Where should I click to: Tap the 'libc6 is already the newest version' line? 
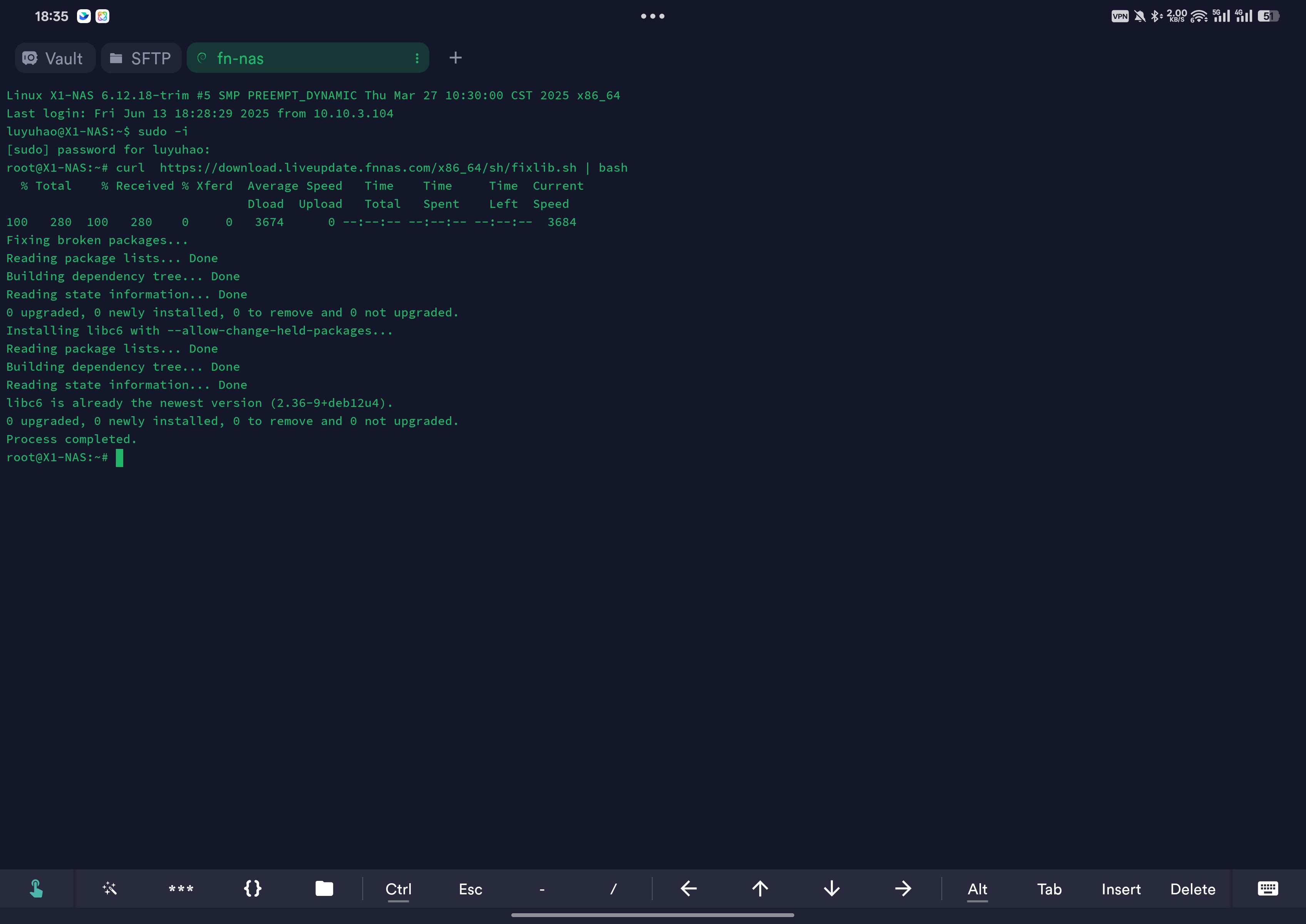click(x=200, y=403)
